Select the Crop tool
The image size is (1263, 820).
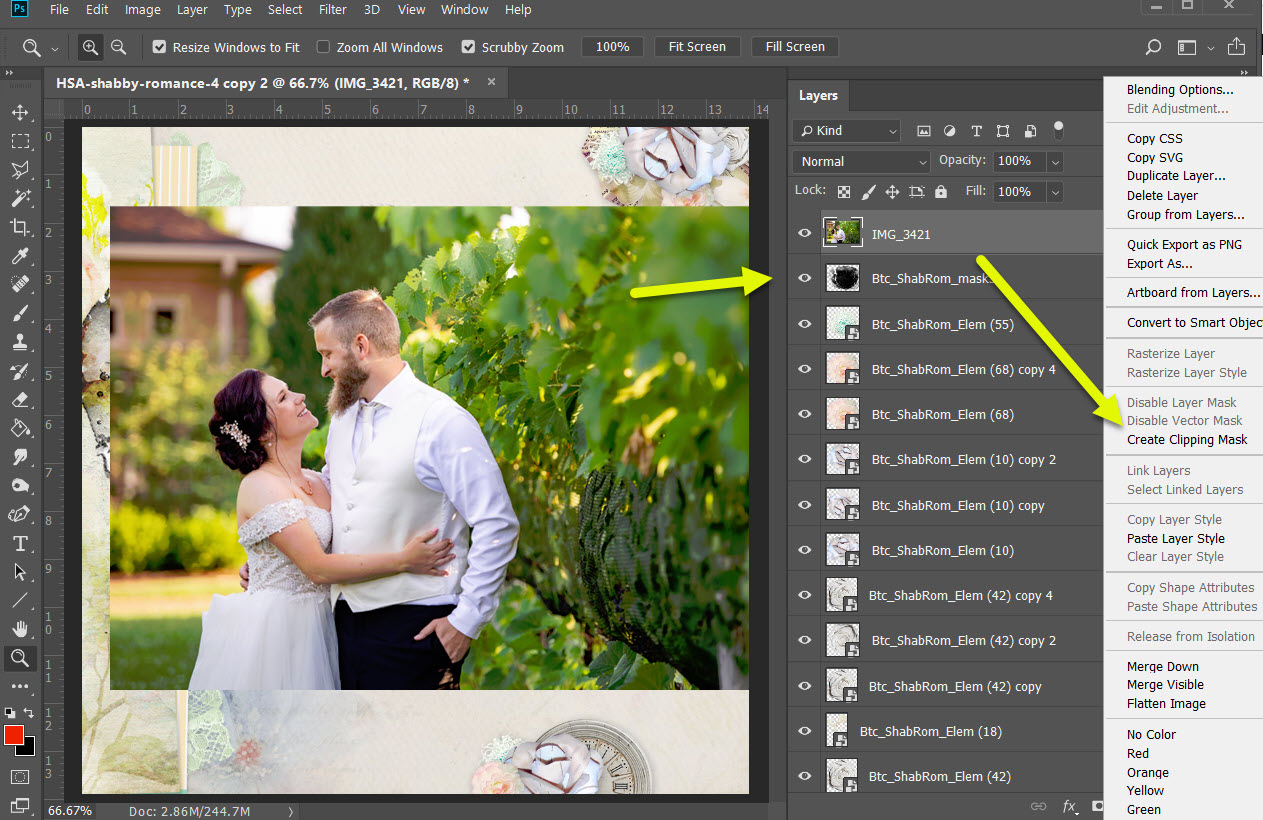pos(20,227)
